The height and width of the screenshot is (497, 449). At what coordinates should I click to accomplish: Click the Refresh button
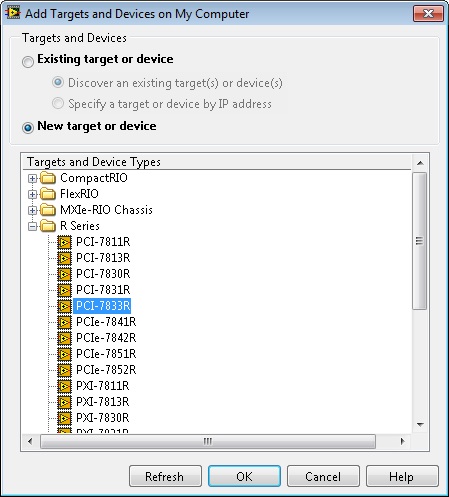[165, 476]
